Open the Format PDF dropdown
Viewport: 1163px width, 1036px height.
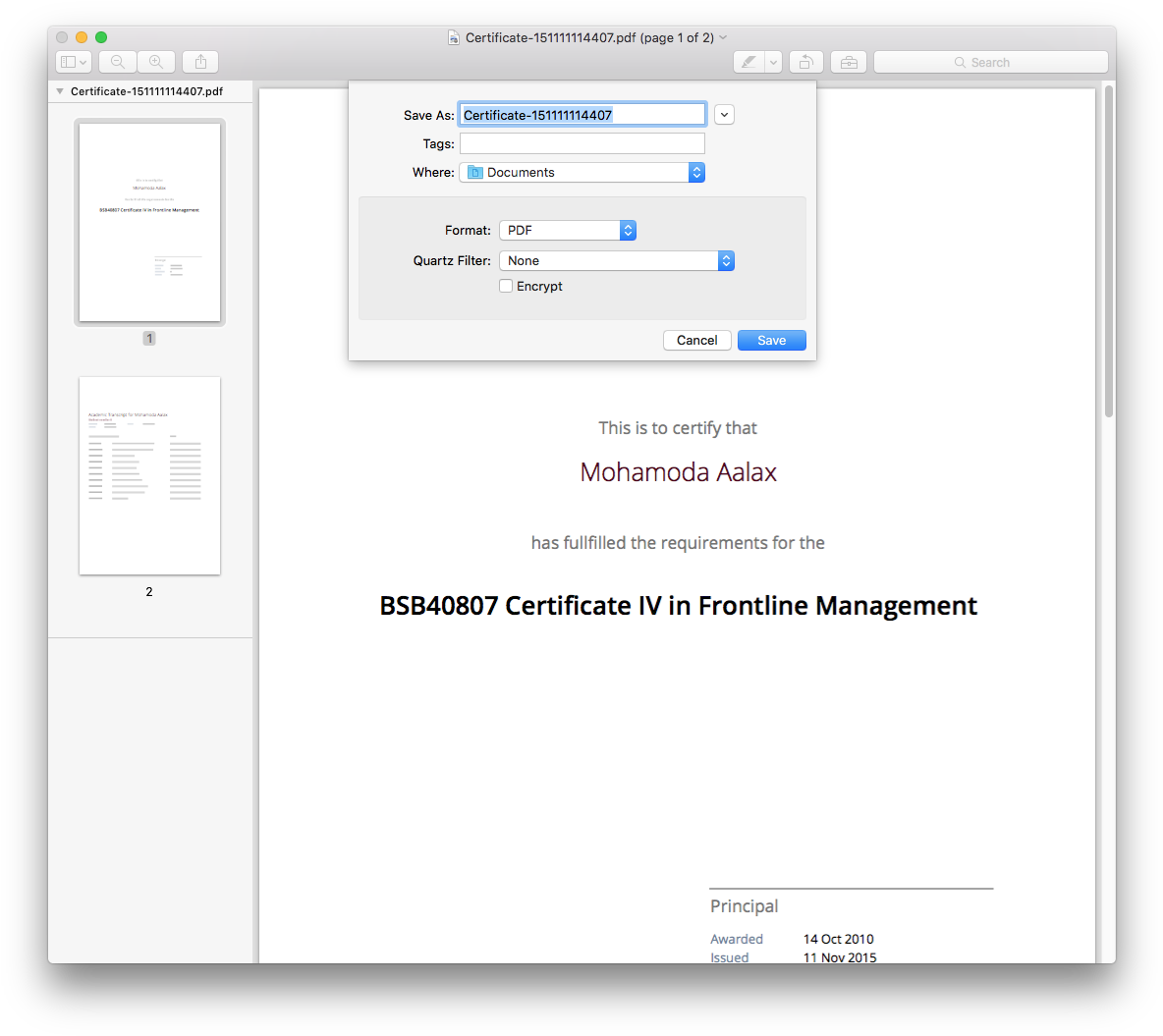tap(568, 231)
